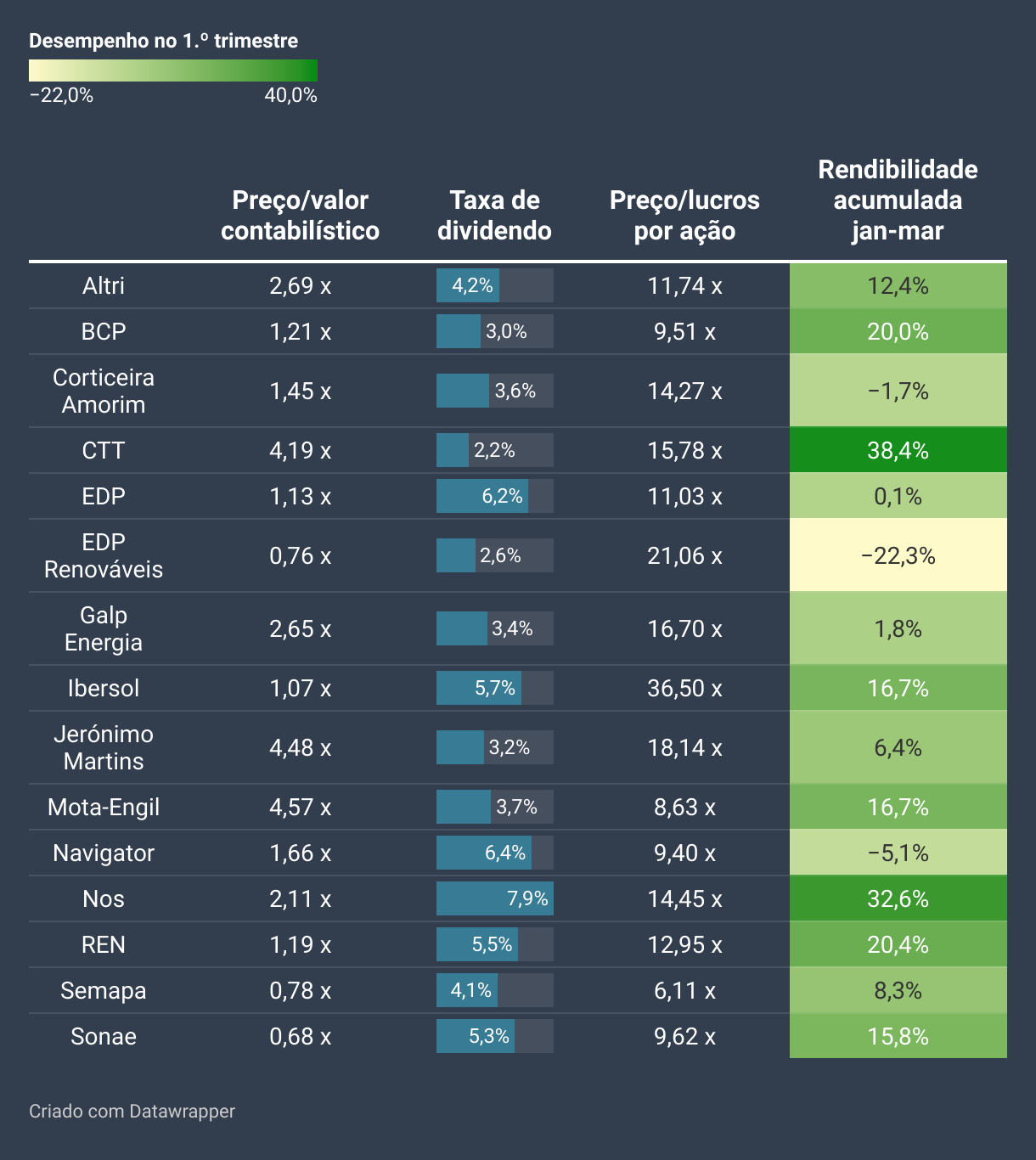Click the CTT 38,4% return cell
The width and height of the screenshot is (1036, 1160).
[898, 450]
